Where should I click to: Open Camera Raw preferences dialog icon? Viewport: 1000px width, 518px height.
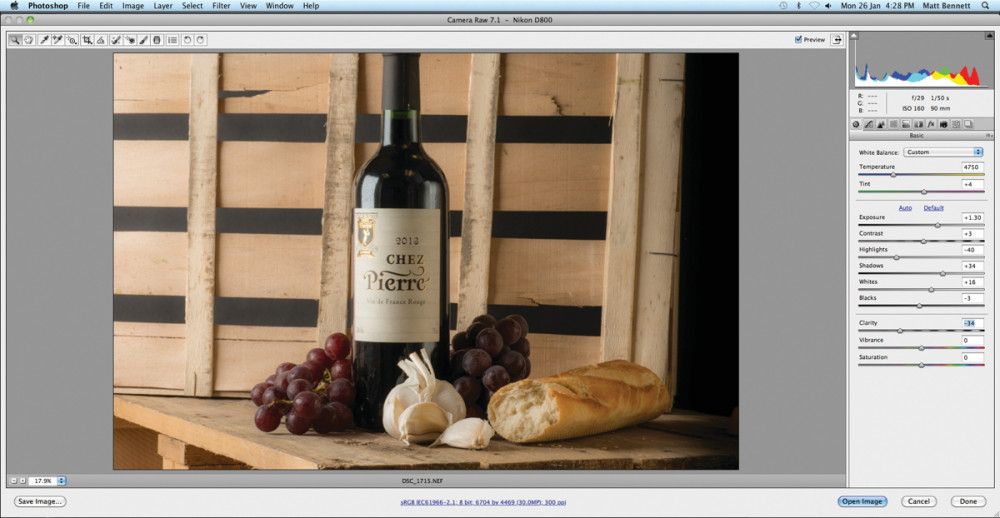(172, 40)
